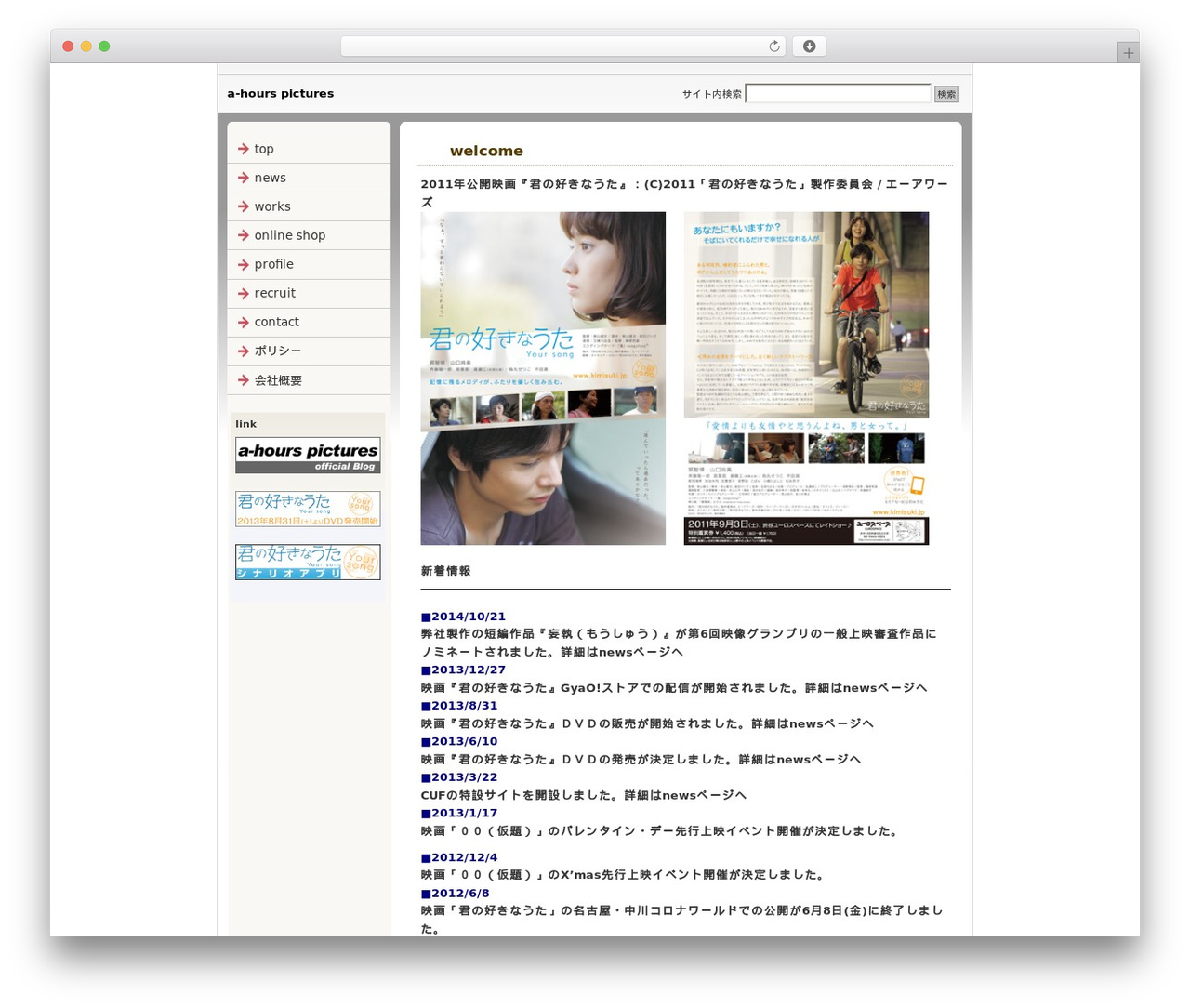Open the DVD発売開始 banner

click(x=308, y=510)
